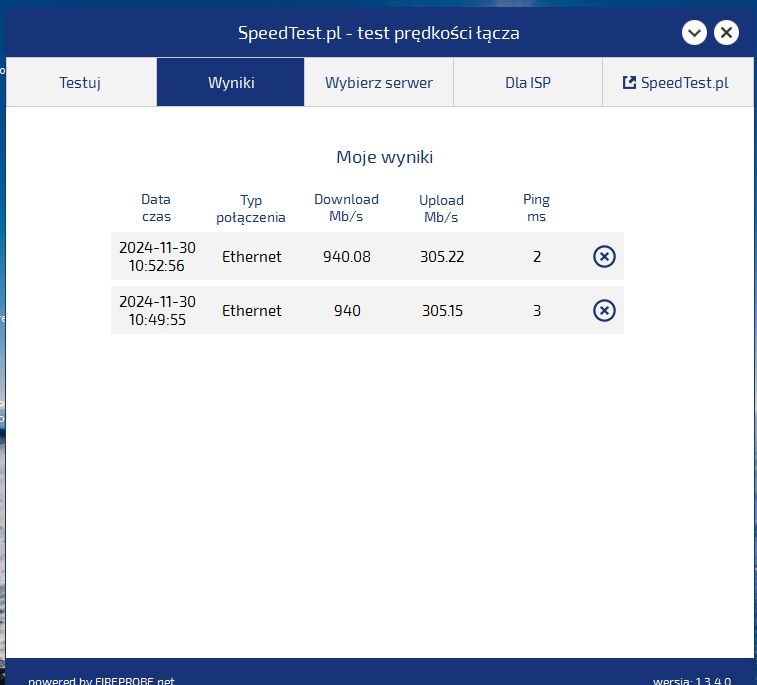
Task: Click the external link icon beside SpeedTest.pl
Action: [x=629, y=83]
